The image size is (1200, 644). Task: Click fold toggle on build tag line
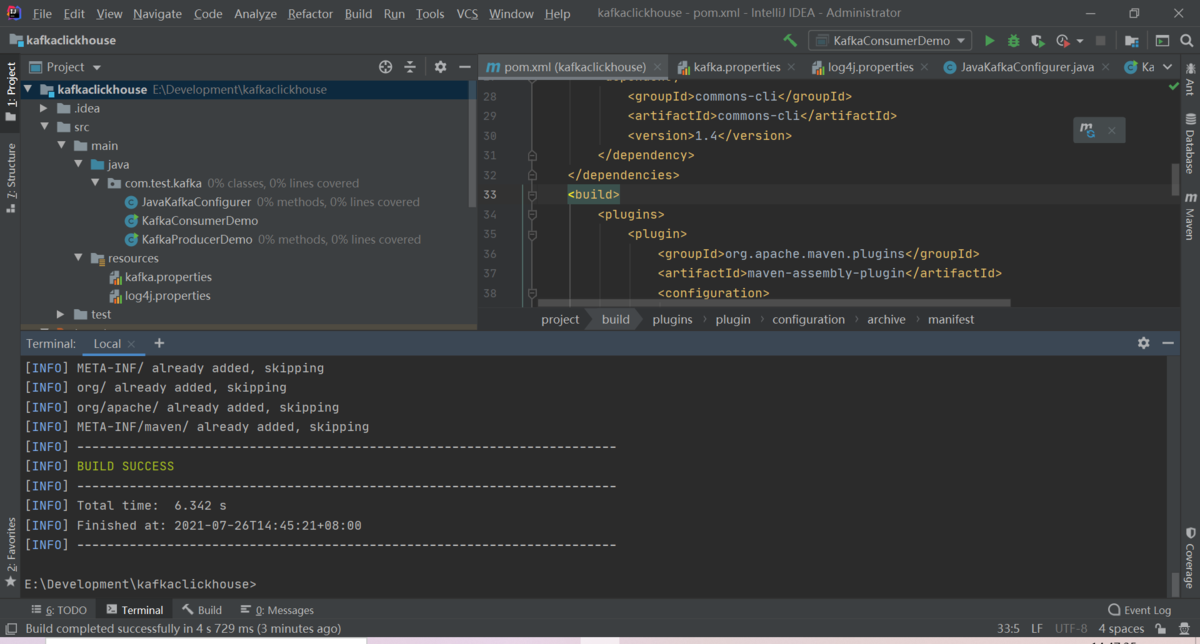pyautogui.click(x=532, y=195)
